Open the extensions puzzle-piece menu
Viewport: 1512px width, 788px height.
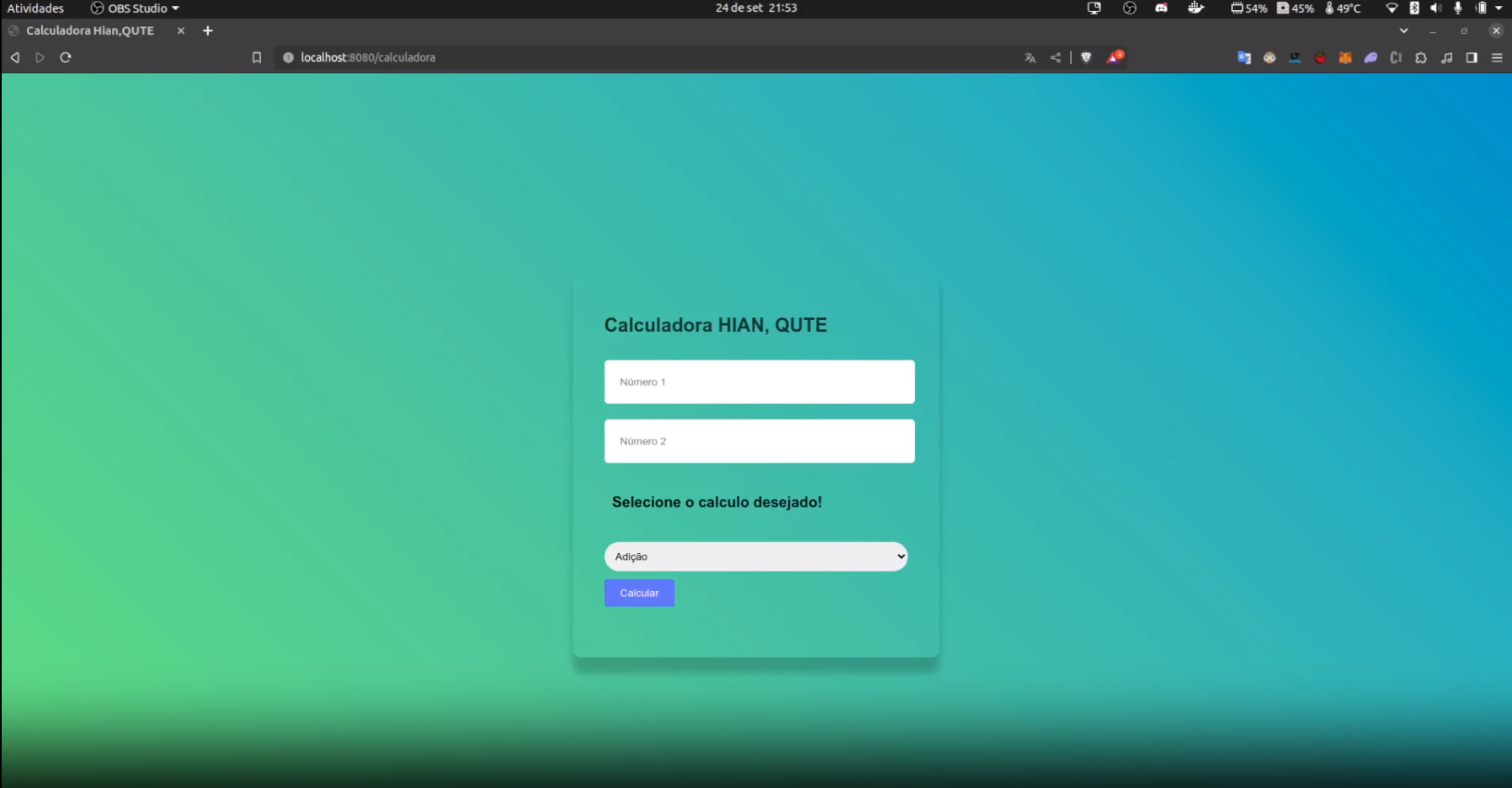point(1421,57)
